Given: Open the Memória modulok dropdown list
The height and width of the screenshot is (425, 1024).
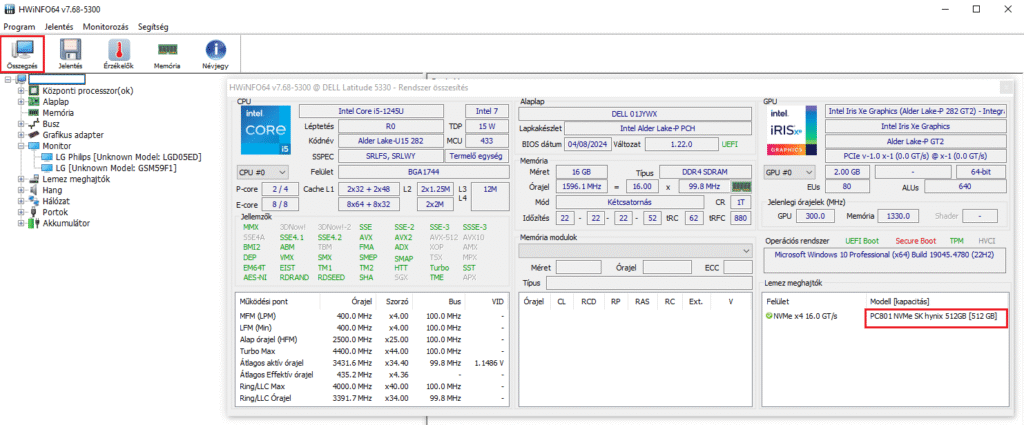Looking at the screenshot, I should [634, 250].
